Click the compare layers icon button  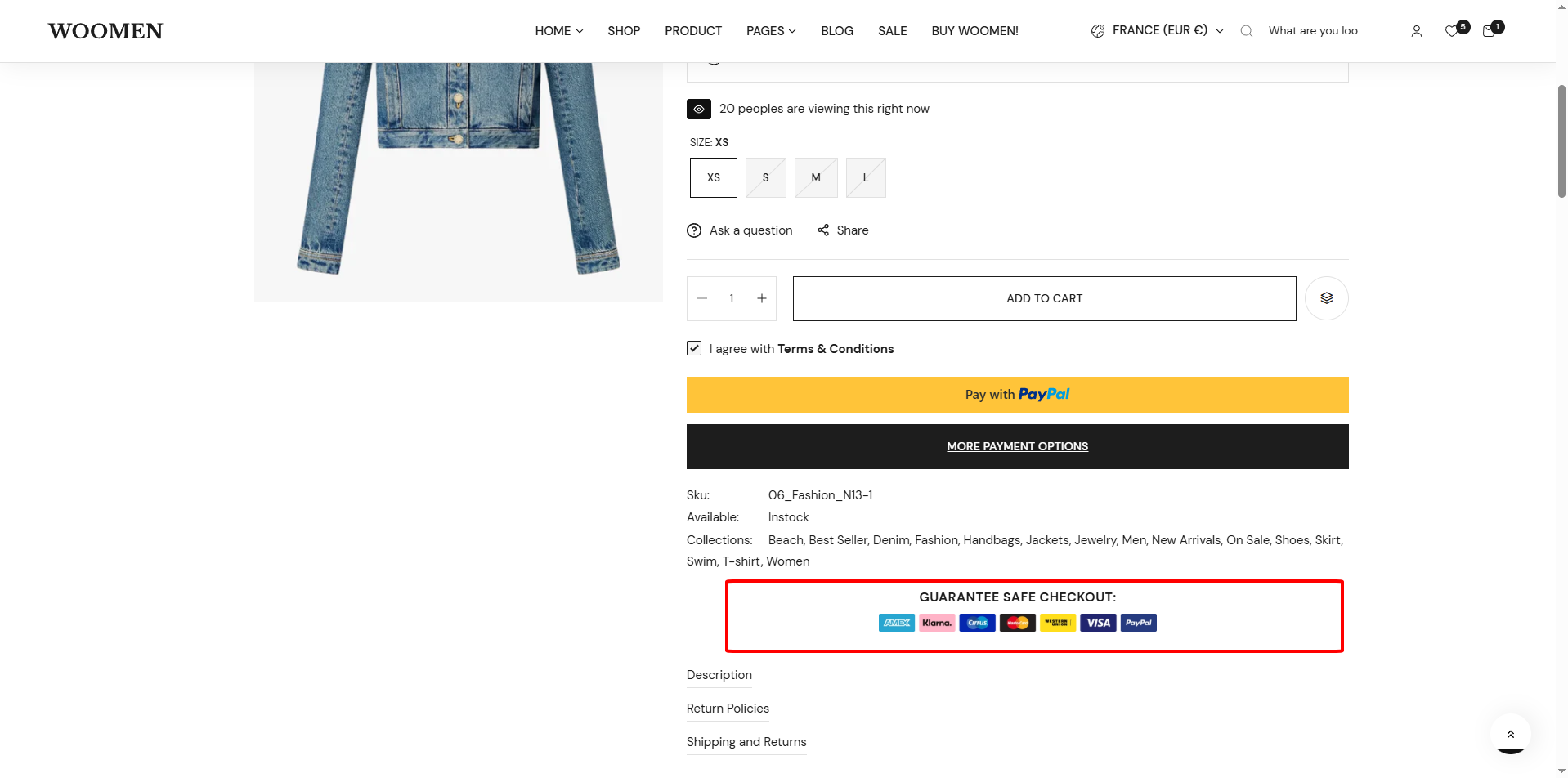(x=1326, y=298)
